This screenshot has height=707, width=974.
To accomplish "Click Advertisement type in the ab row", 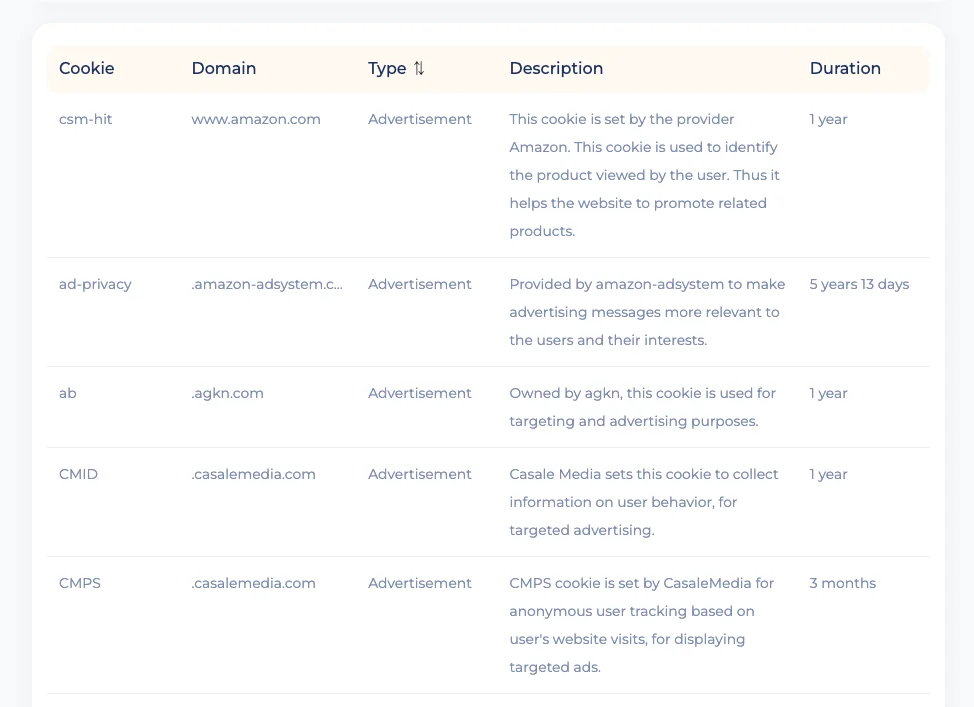I will [x=420, y=393].
